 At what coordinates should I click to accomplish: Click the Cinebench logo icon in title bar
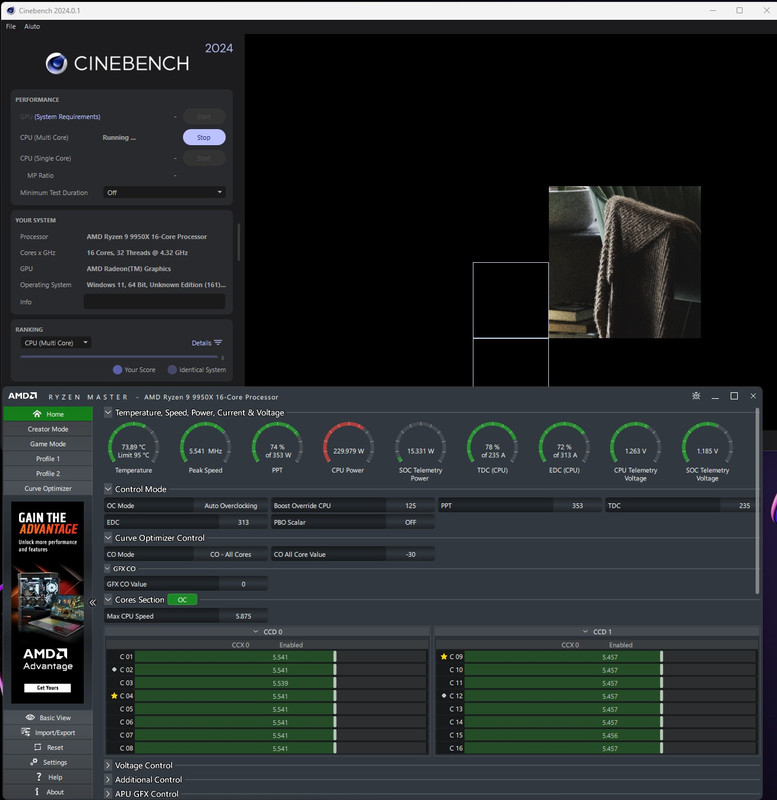click(10, 10)
